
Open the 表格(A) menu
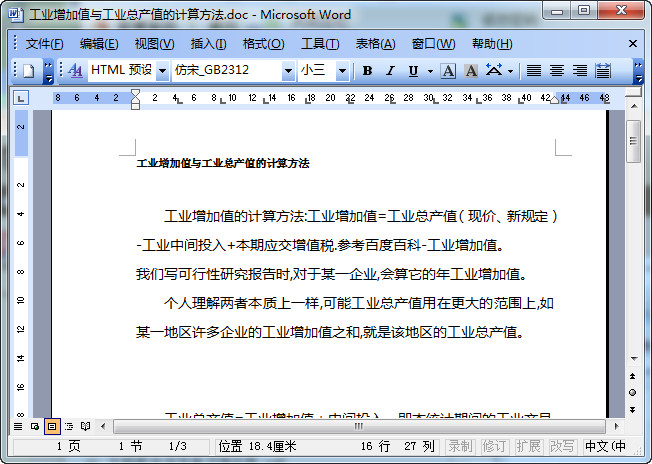(x=375, y=44)
